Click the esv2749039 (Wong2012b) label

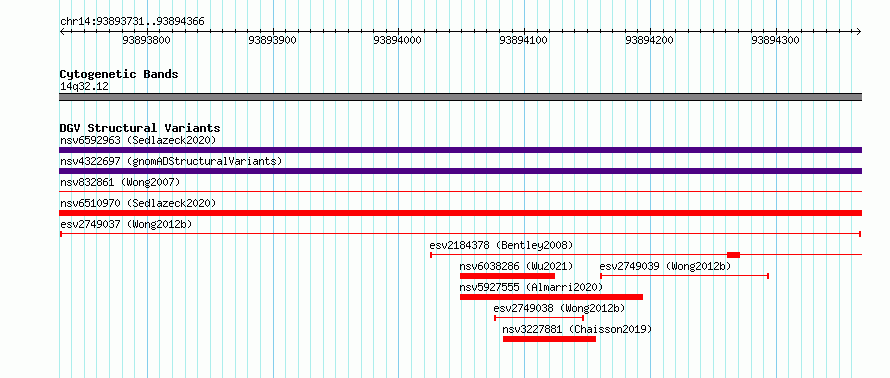click(x=665, y=266)
